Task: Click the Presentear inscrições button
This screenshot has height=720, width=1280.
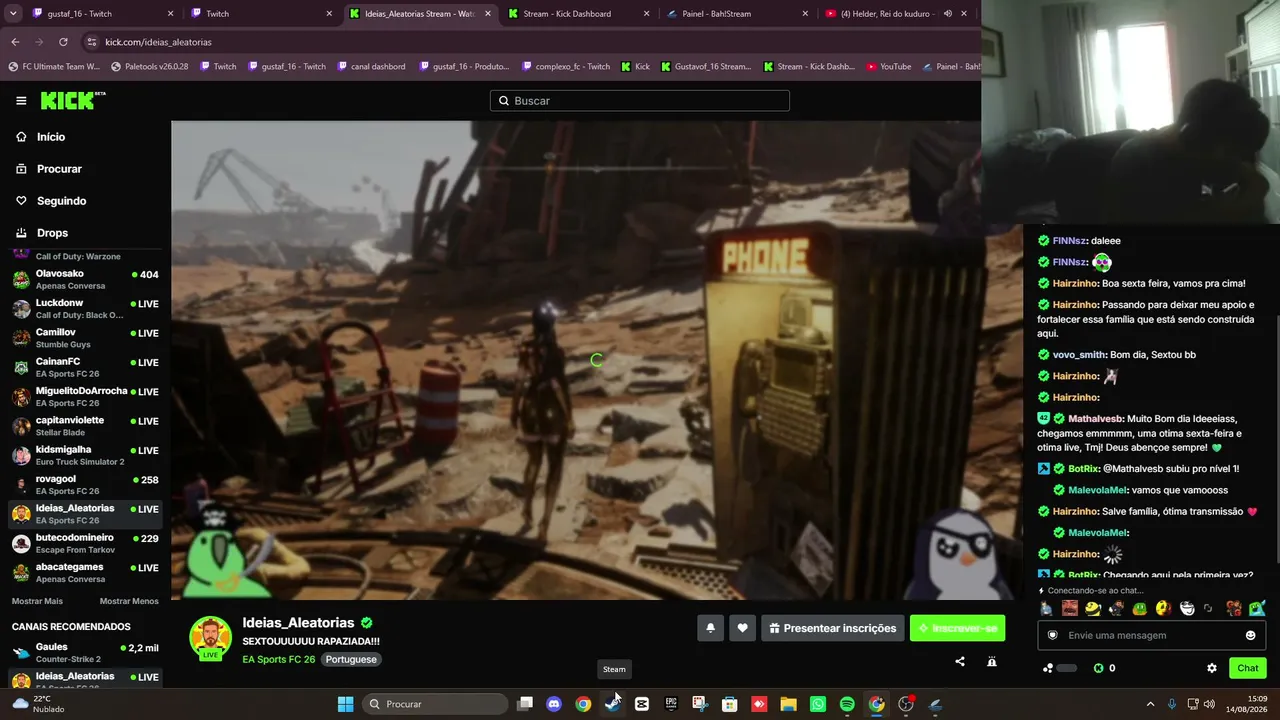Action: (833, 628)
